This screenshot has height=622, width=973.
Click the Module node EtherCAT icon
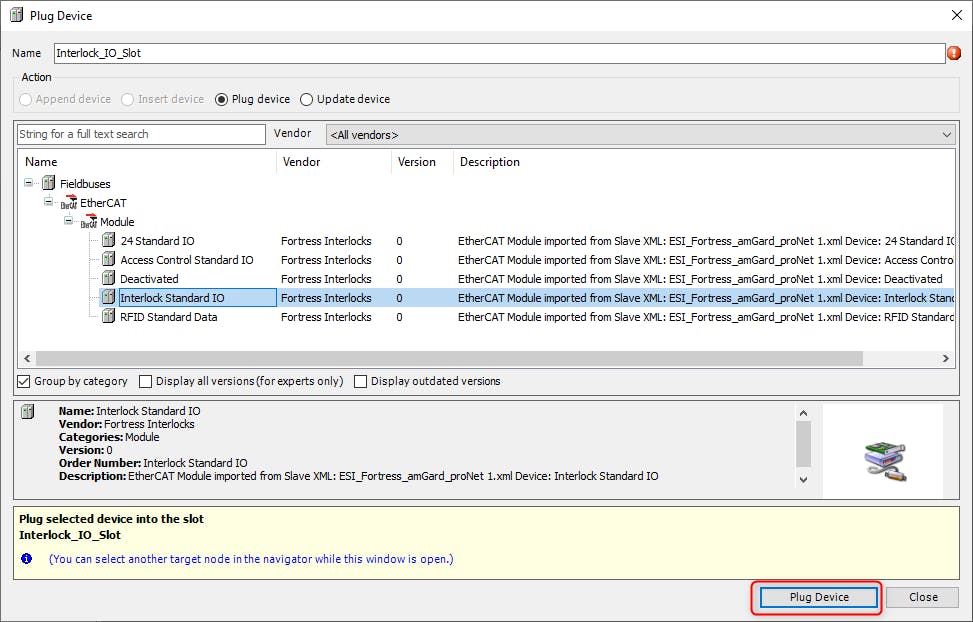pyautogui.click(x=89, y=222)
